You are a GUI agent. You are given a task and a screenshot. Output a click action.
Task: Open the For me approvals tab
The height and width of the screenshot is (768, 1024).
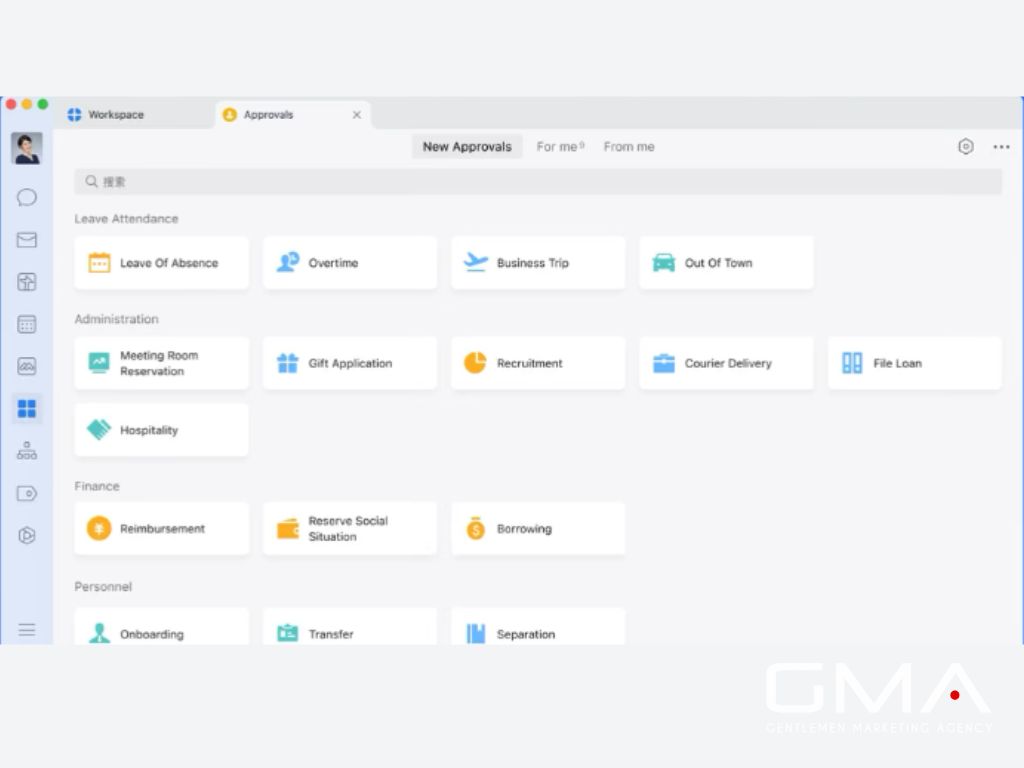pos(559,147)
